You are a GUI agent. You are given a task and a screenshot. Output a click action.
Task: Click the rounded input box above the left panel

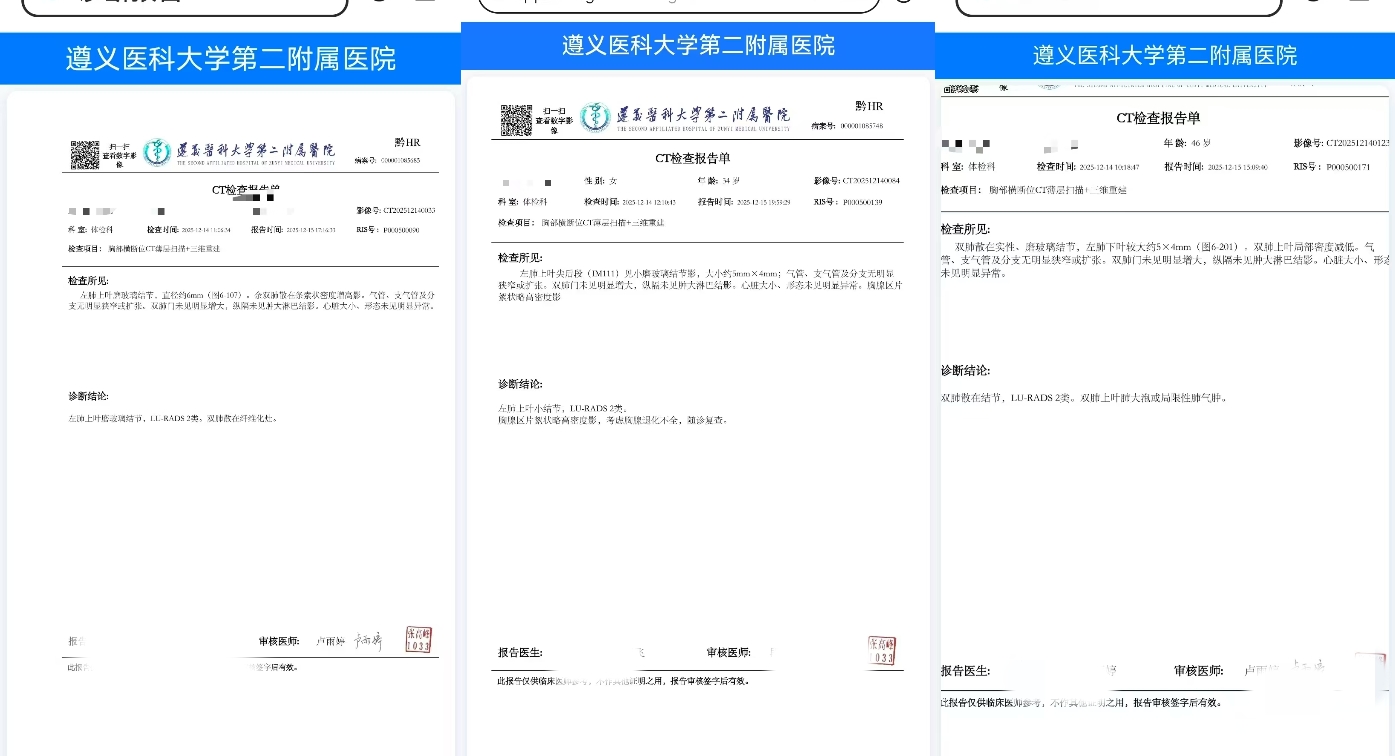185,5
